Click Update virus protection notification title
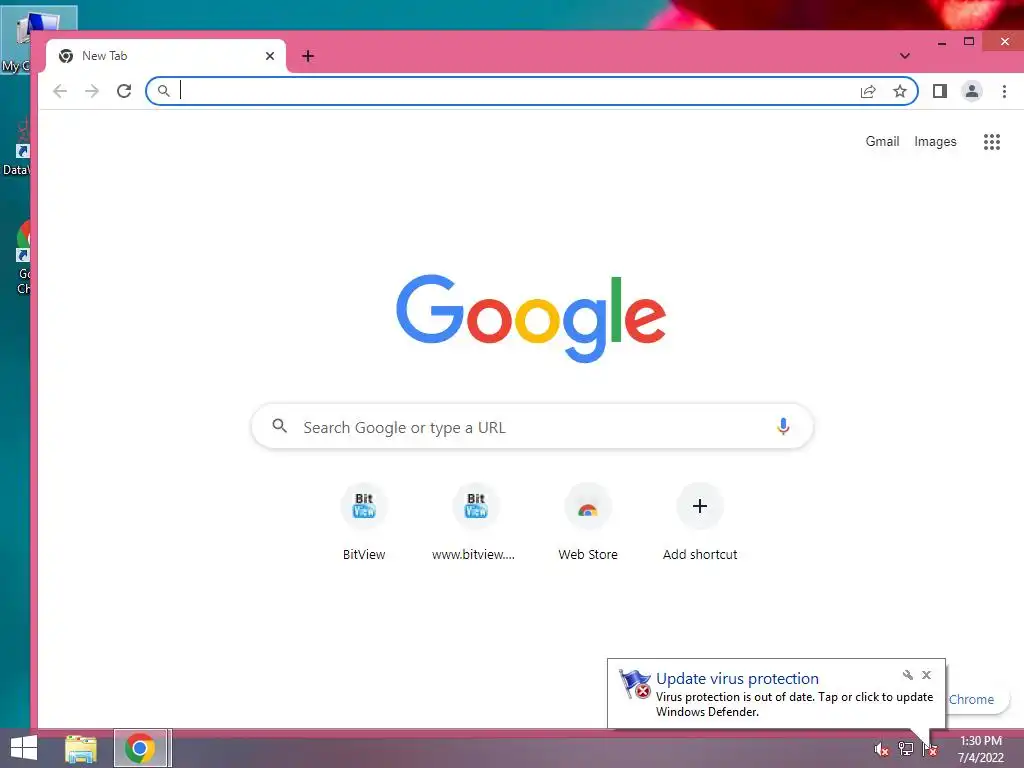 [x=737, y=679]
